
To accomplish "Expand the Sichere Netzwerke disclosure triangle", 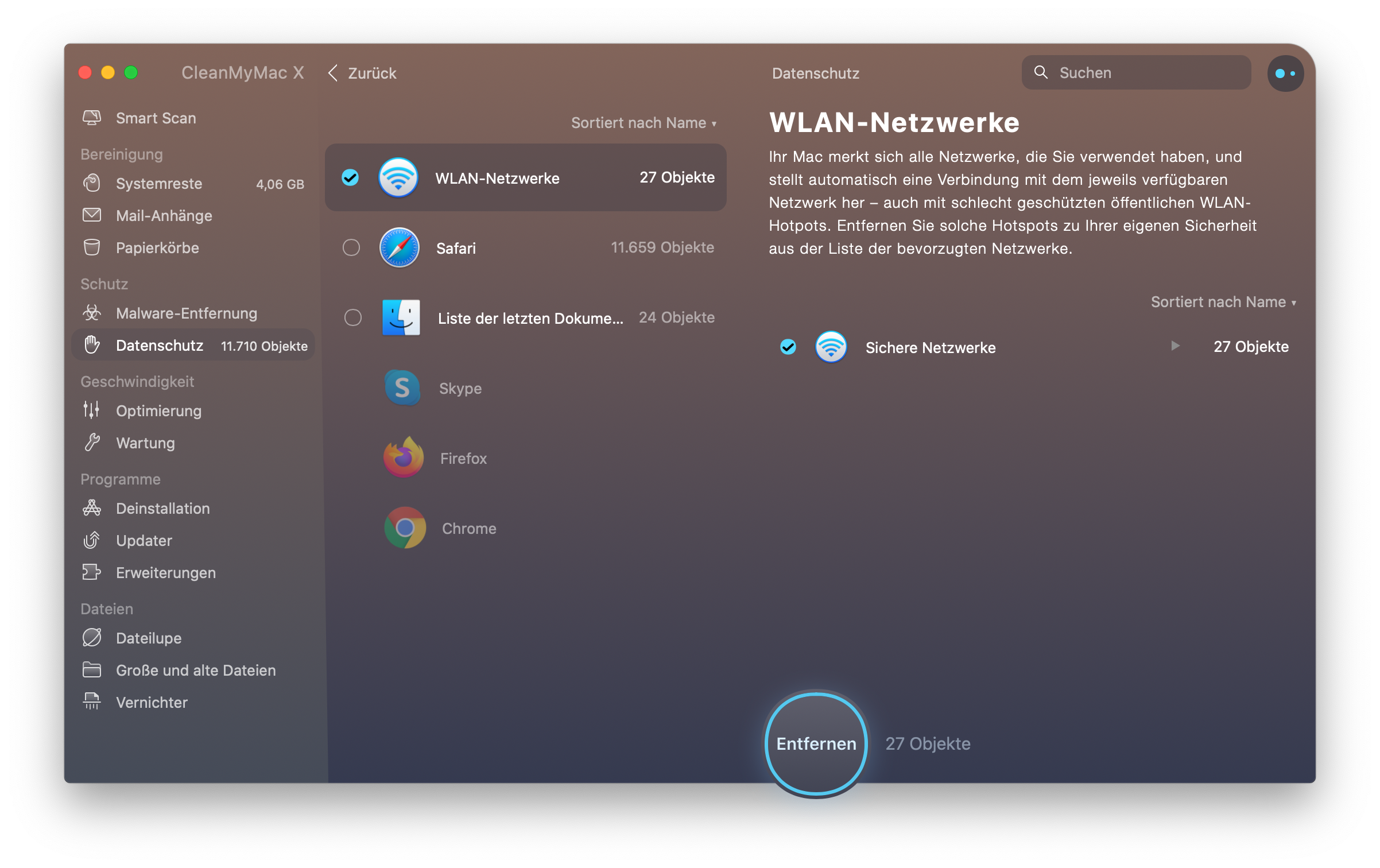I will tap(1175, 346).
